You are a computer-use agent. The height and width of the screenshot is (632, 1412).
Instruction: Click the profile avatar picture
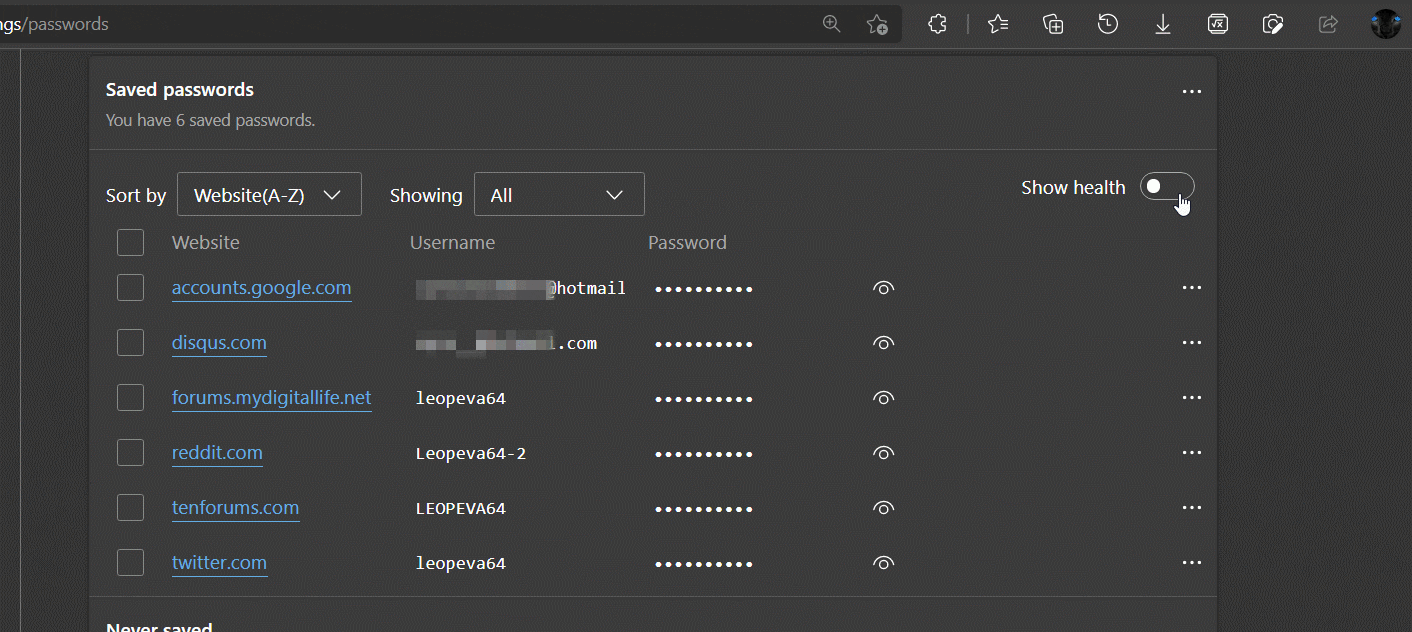coord(1386,24)
